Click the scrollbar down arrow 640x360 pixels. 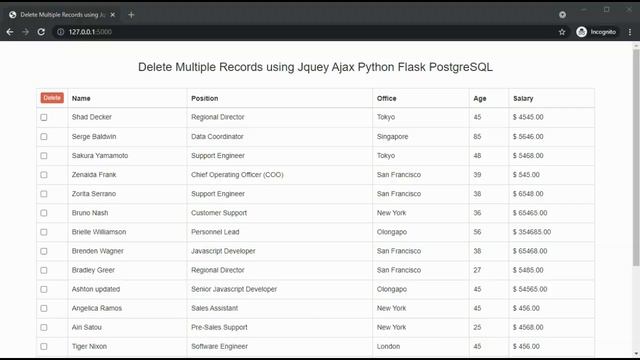[636, 354]
